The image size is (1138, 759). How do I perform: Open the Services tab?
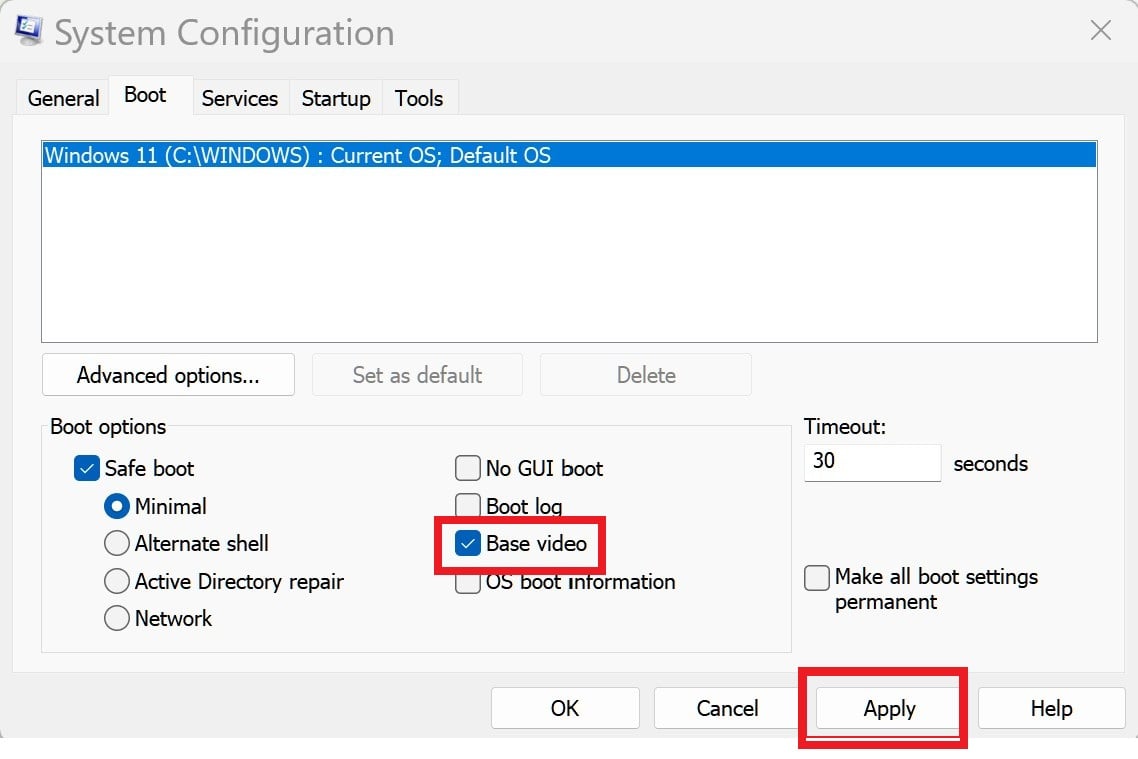240,98
